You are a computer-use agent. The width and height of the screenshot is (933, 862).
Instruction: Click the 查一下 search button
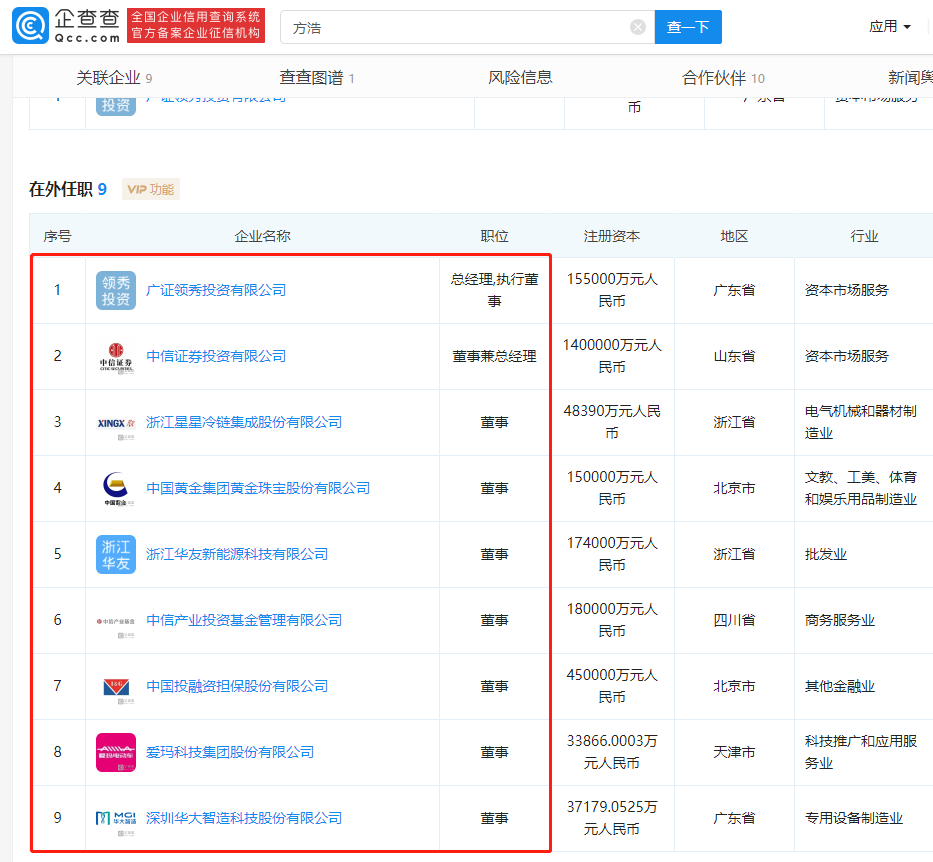coord(688,27)
